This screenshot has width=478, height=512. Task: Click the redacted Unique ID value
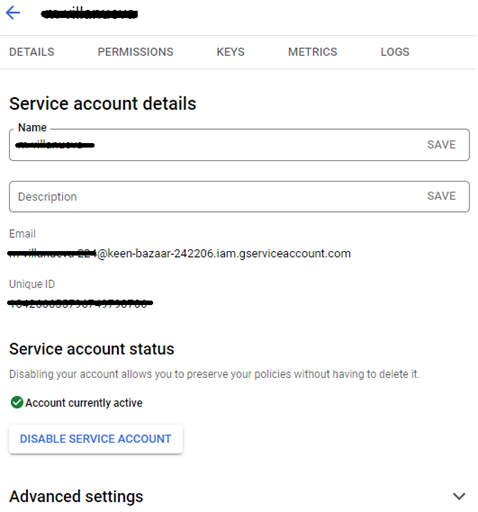[x=80, y=303]
